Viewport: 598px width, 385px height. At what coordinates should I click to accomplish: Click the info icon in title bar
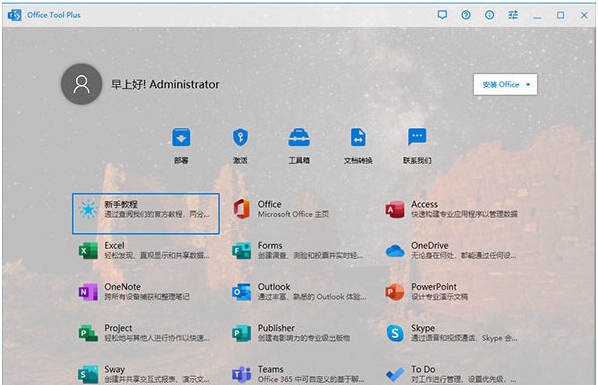point(489,15)
